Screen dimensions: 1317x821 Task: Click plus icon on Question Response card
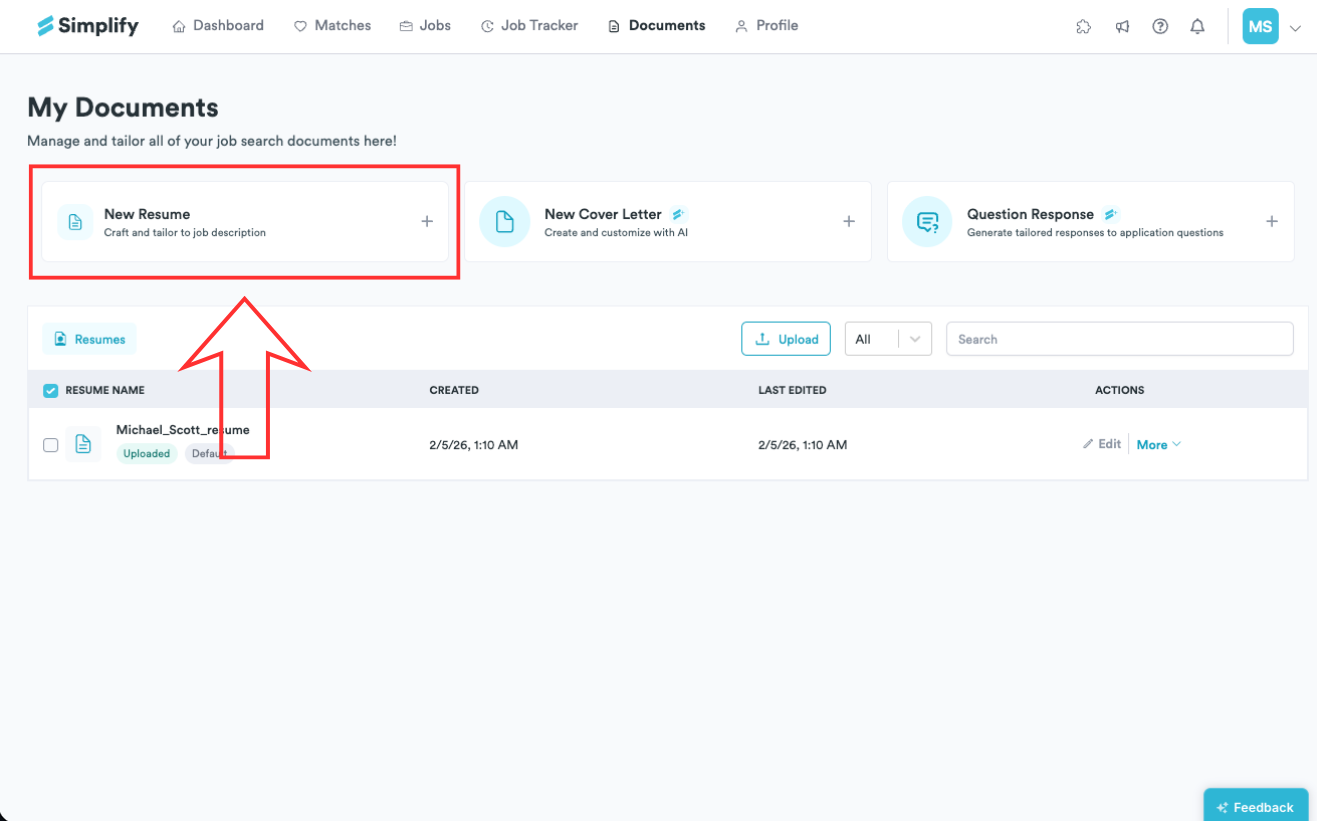(1272, 222)
